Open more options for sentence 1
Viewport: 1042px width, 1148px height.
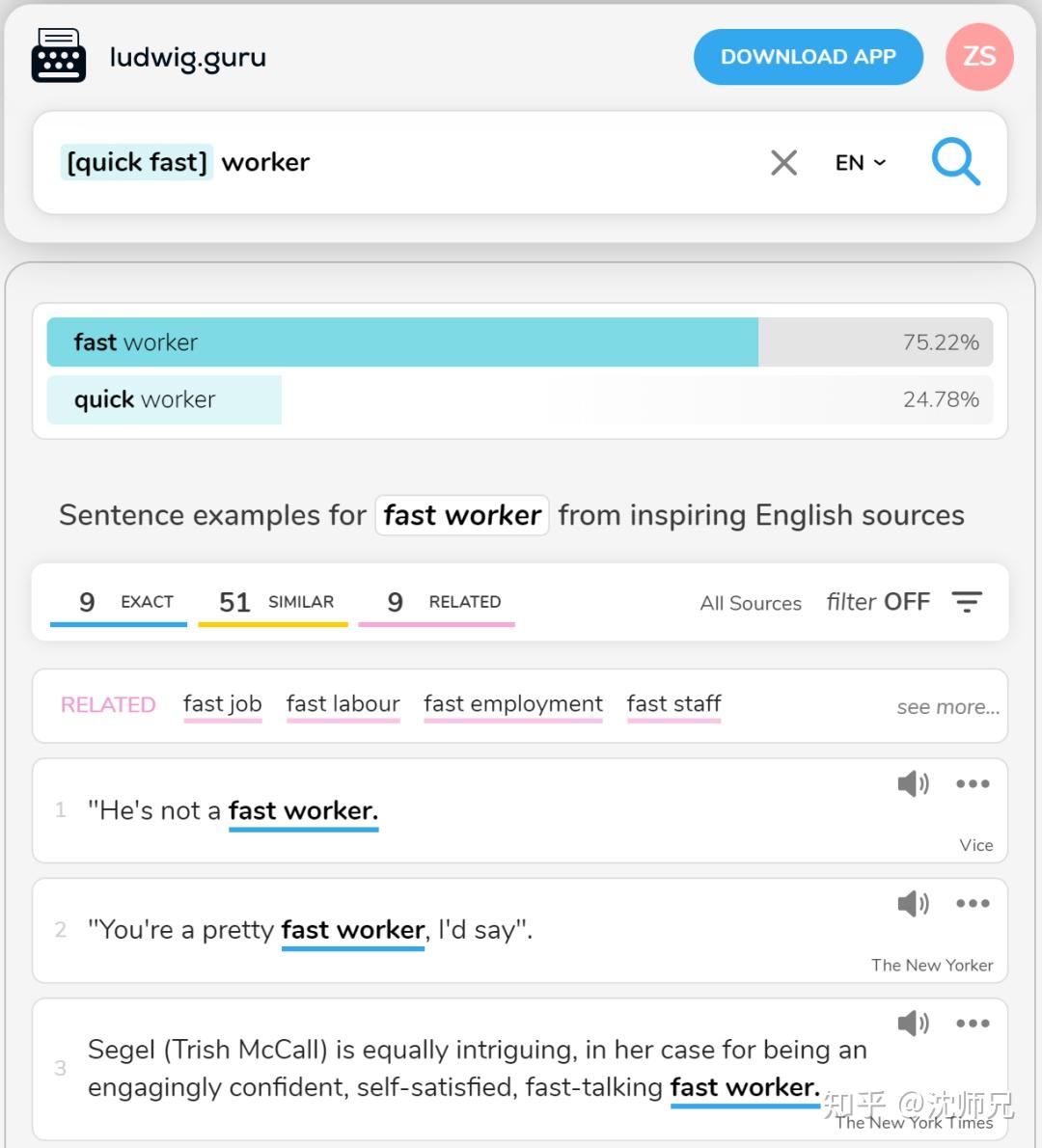coord(973,783)
